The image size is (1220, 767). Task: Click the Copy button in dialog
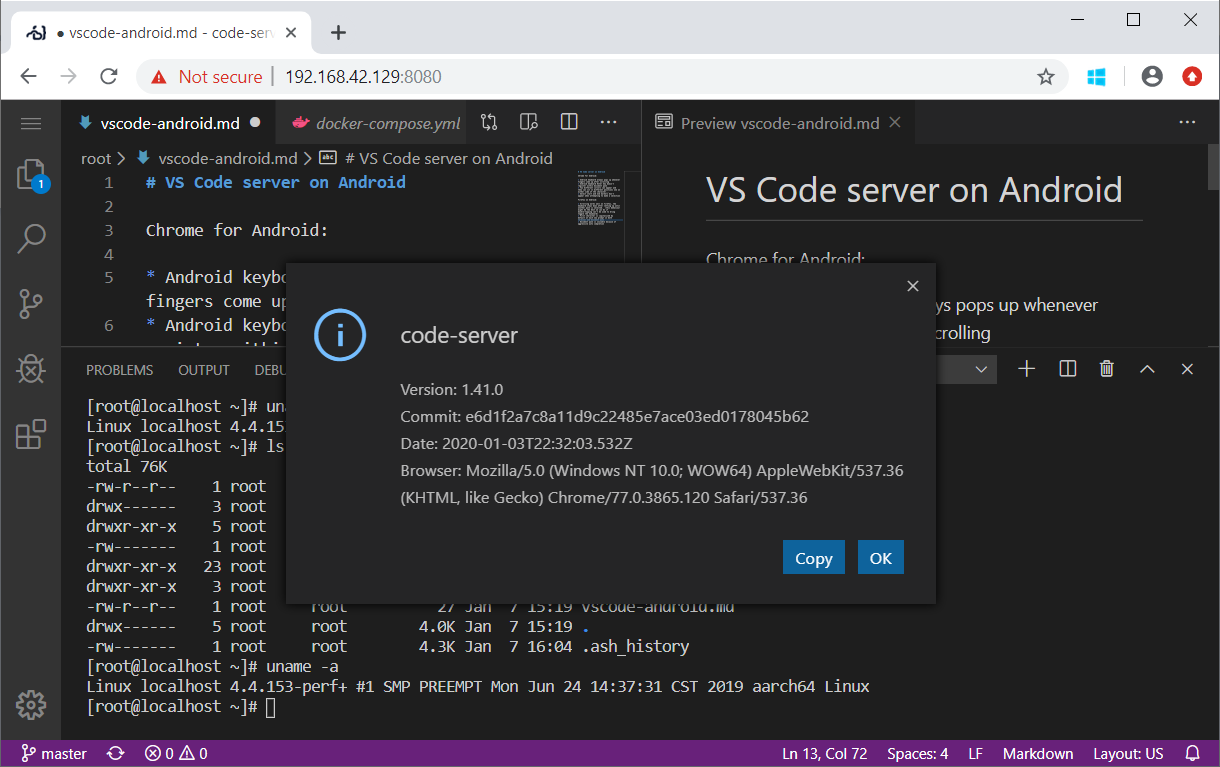(x=814, y=558)
